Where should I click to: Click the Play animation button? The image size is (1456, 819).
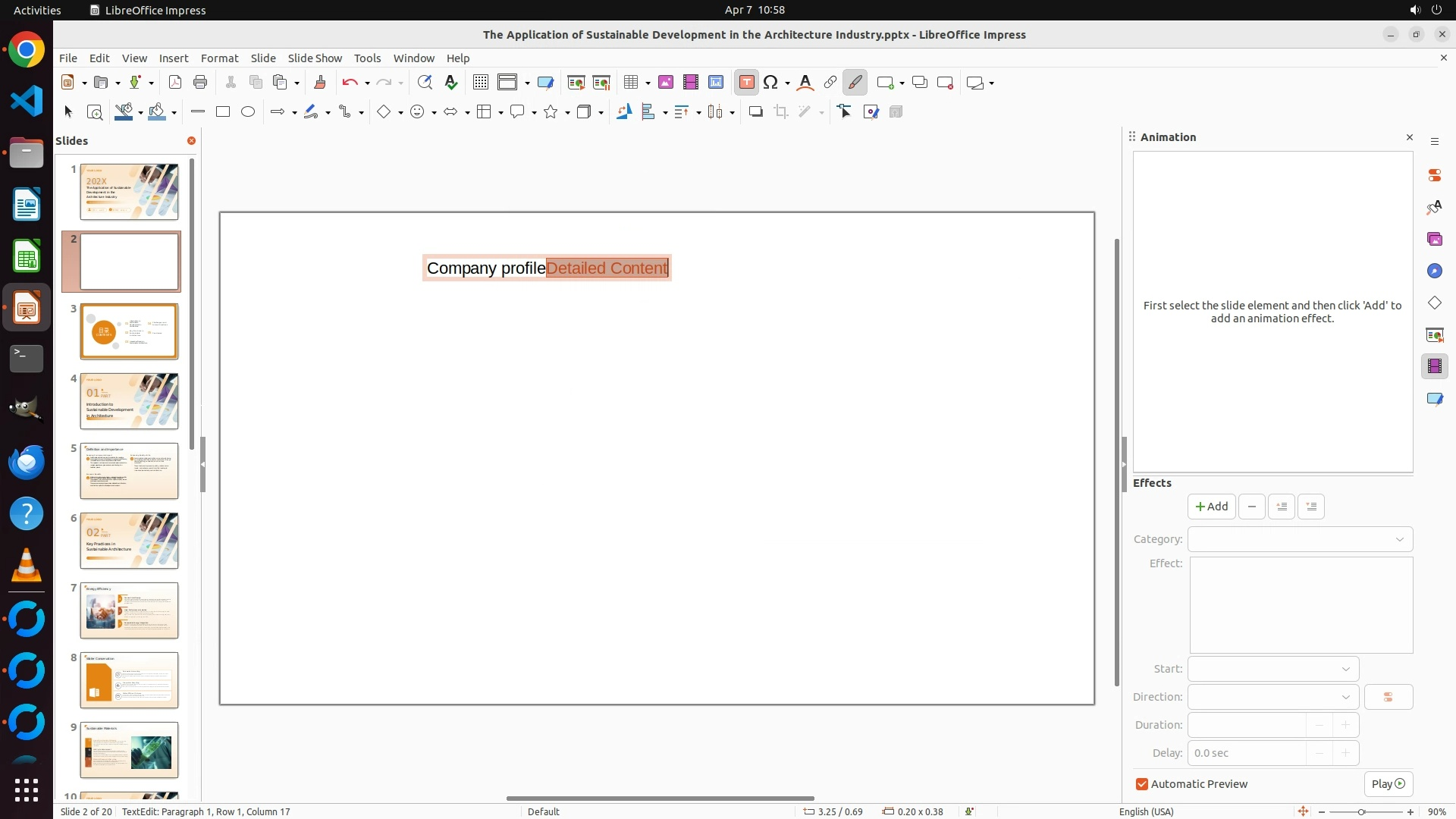tap(1388, 784)
